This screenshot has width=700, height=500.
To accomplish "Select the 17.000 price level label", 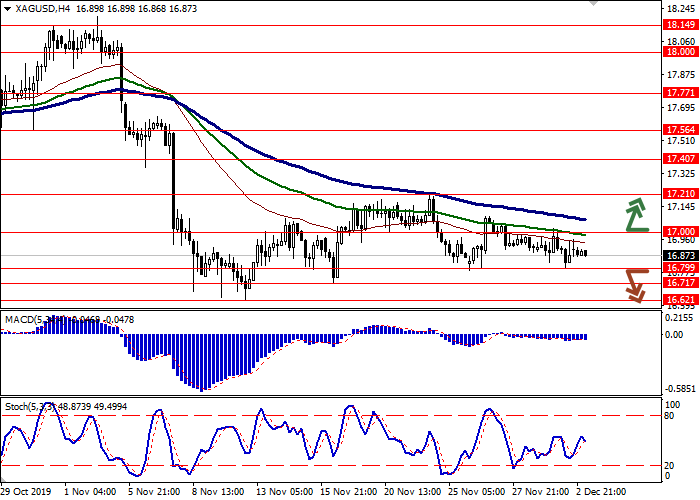I will point(679,232).
